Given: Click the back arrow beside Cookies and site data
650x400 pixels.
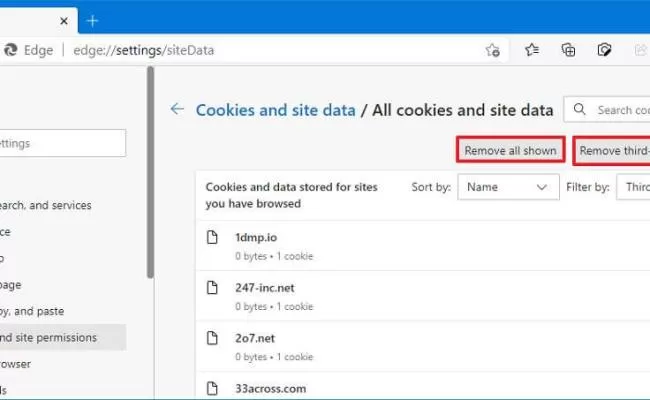Looking at the screenshot, I should click(177, 109).
